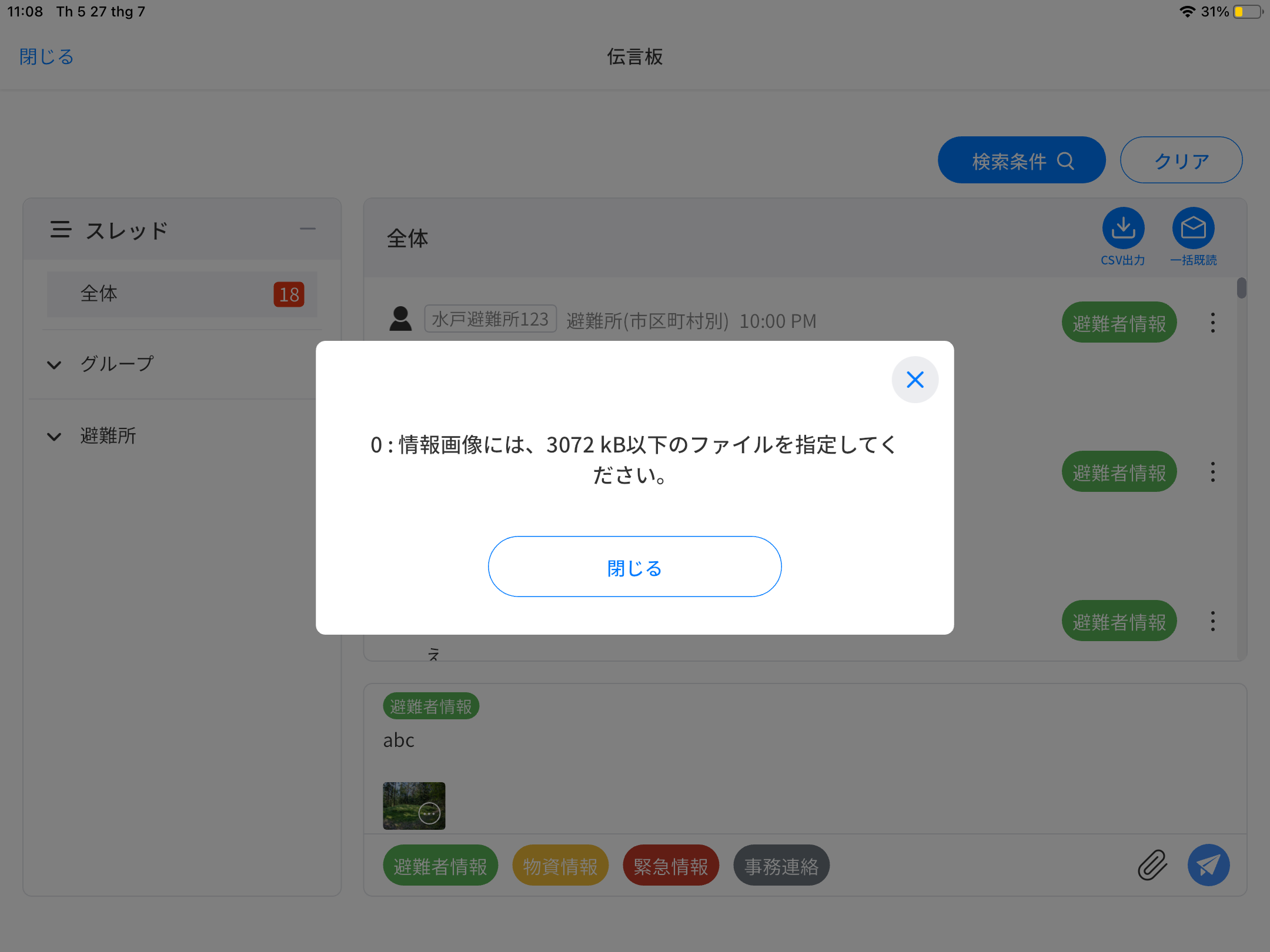Image resolution: width=1270 pixels, height=952 pixels.
Task: Expand the 避難所 section
Action: (54, 437)
